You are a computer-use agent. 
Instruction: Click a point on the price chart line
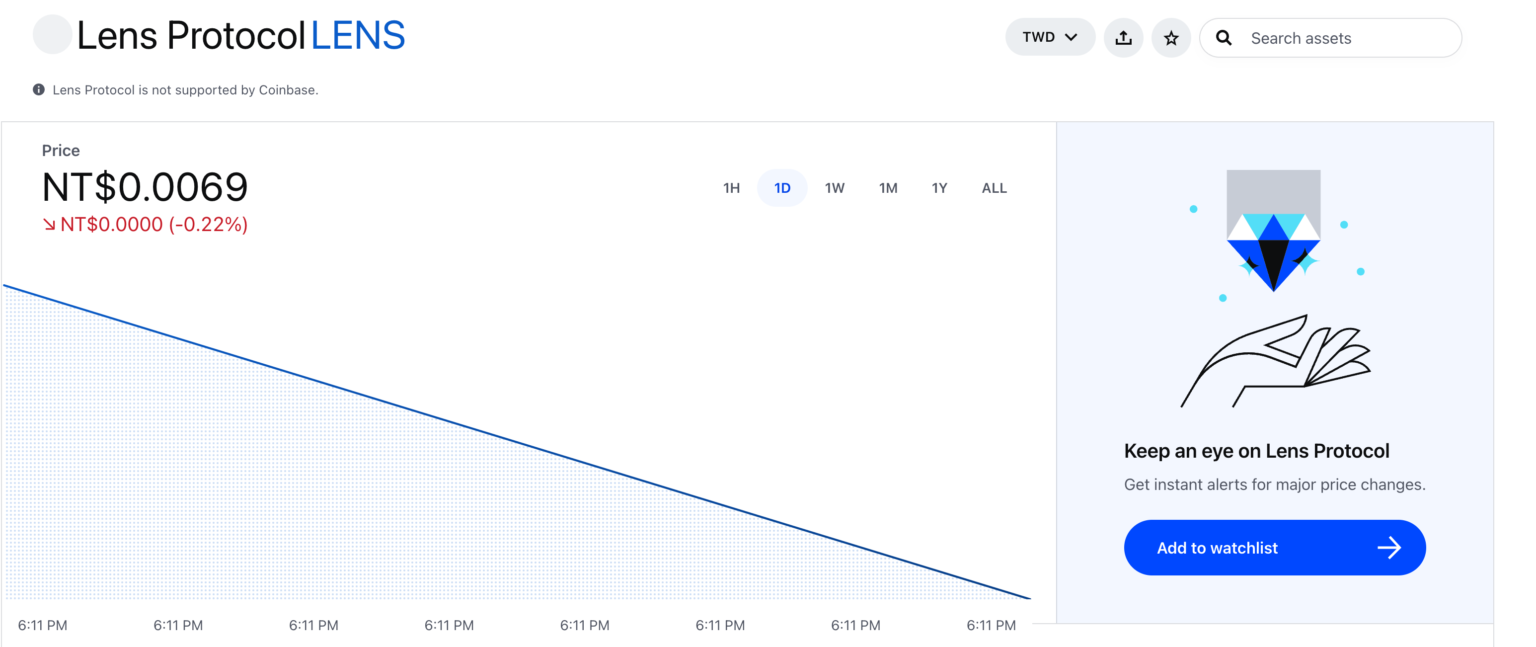[x=517, y=442]
